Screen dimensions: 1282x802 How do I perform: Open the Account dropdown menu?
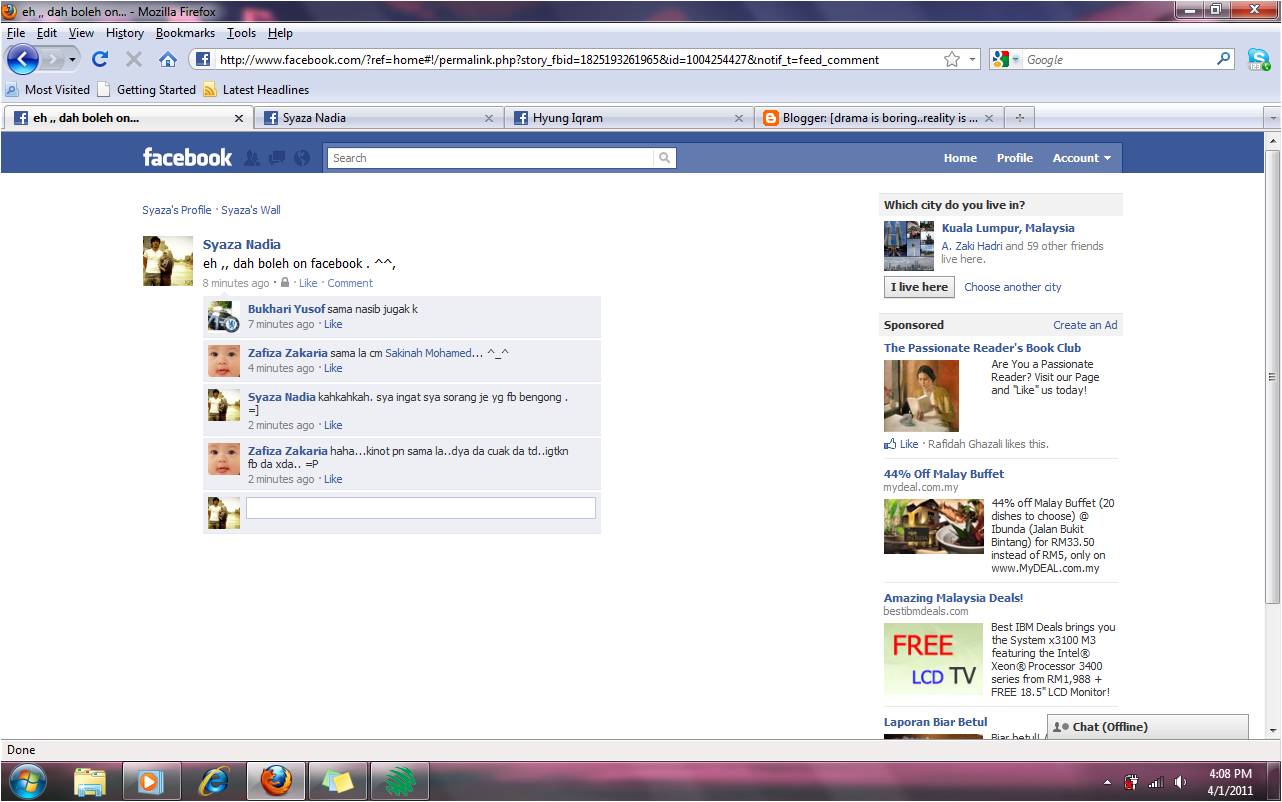(x=1081, y=158)
